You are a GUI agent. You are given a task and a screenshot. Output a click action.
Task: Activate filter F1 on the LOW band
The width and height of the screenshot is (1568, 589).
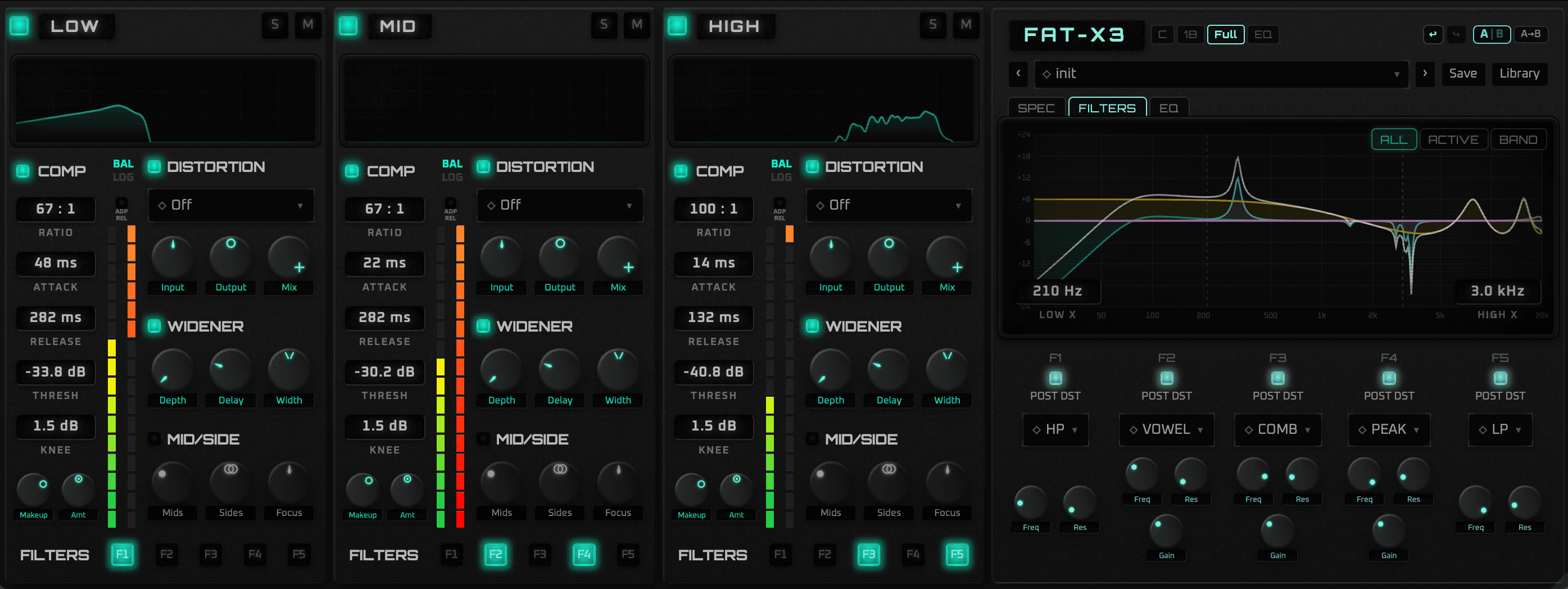pyautogui.click(x=123, y=554)
